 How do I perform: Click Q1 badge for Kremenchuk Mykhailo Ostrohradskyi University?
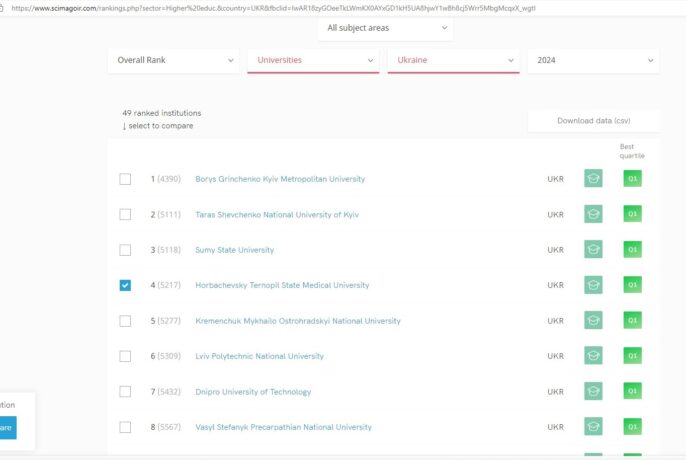632,321
